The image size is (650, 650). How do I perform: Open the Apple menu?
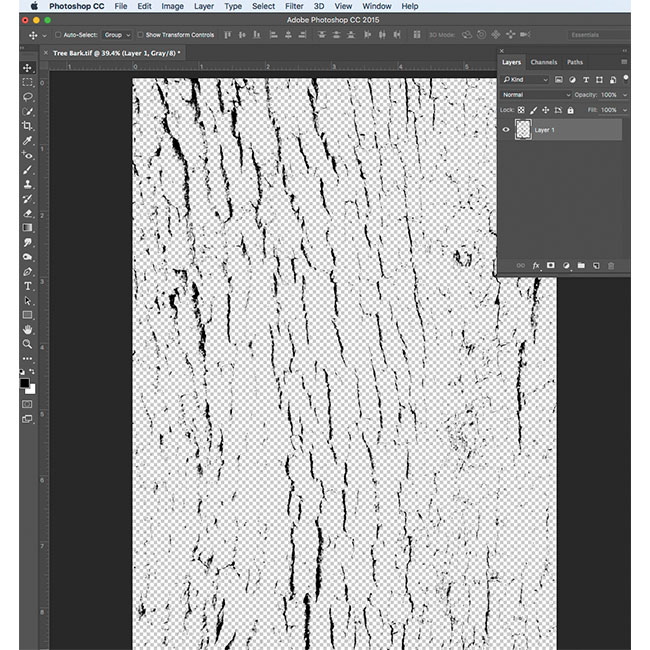(x=34, y=6)
